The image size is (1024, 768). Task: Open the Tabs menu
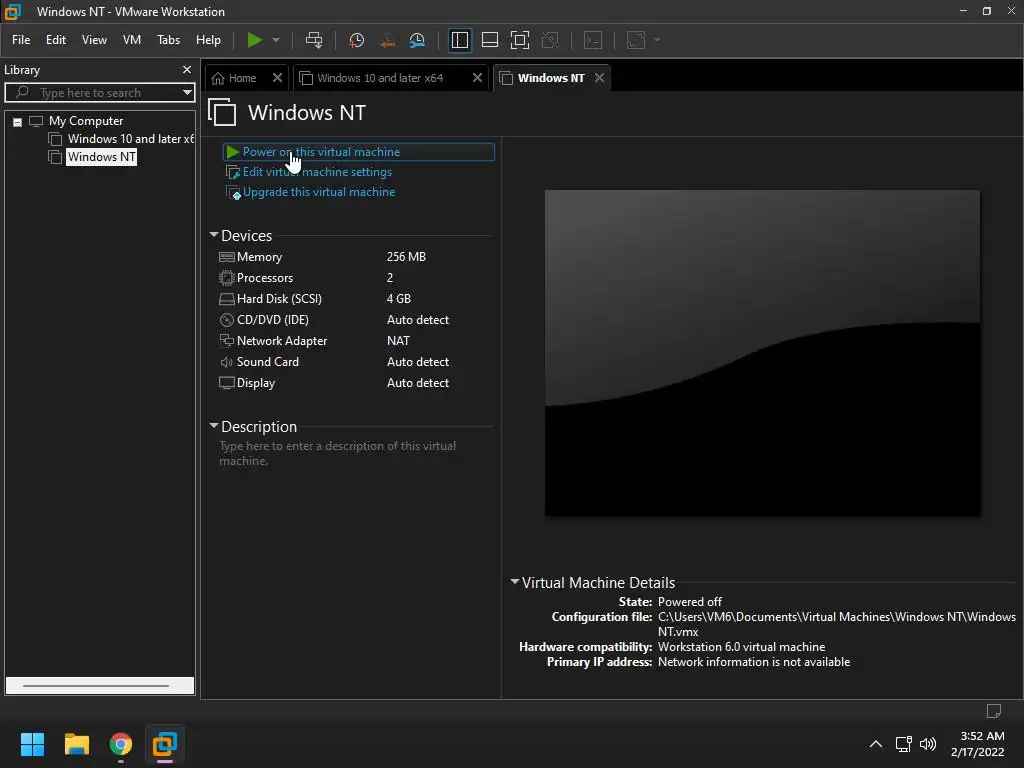168,40
